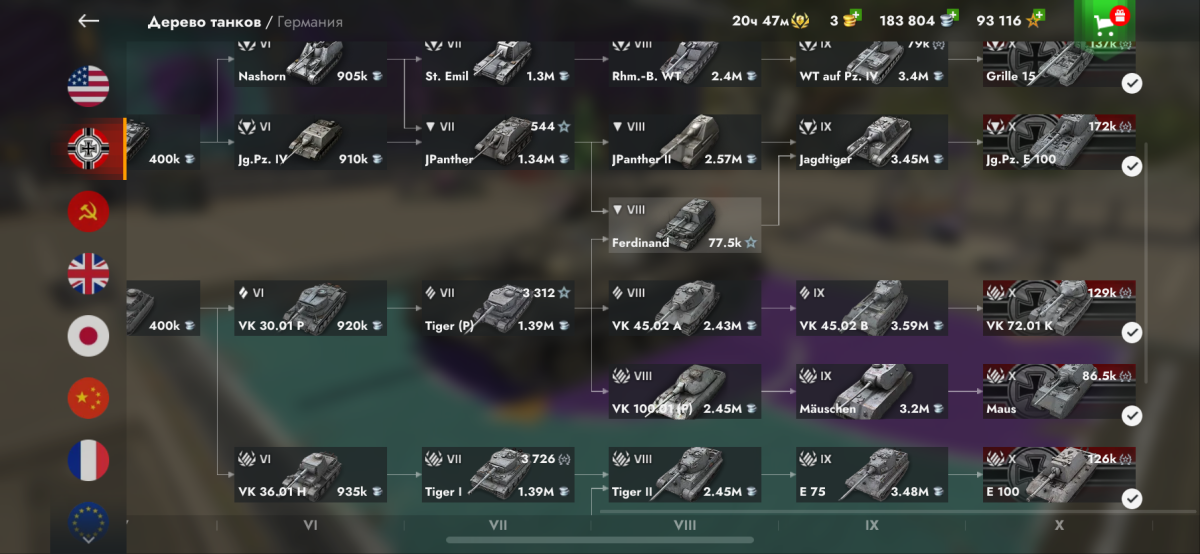1200x554 pixels.
Task: Open the France flag tech tree
Action: 88,460
